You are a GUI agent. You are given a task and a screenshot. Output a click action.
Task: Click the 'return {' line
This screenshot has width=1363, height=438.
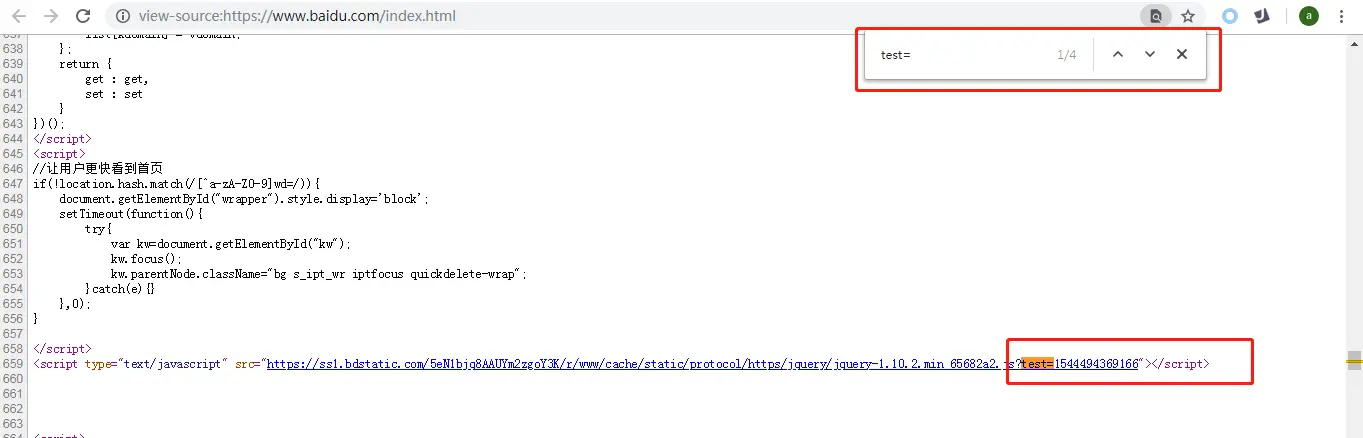coord(85,64)
